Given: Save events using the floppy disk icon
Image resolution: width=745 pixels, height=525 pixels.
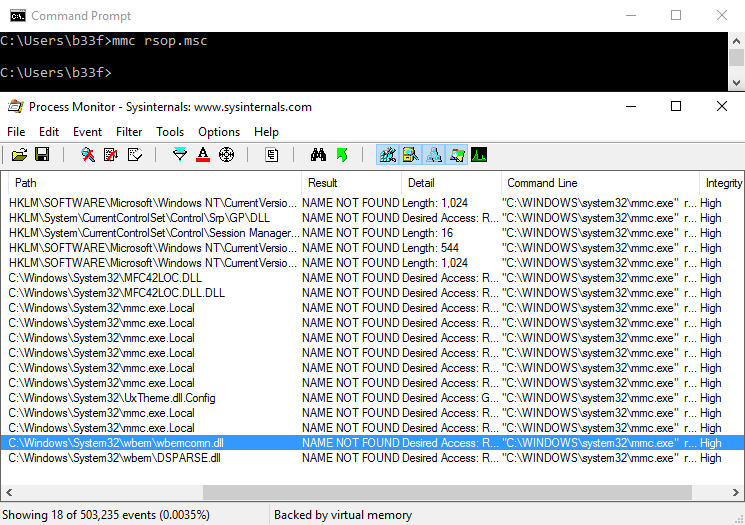Looking at the screenshot, I should point(42,155).
